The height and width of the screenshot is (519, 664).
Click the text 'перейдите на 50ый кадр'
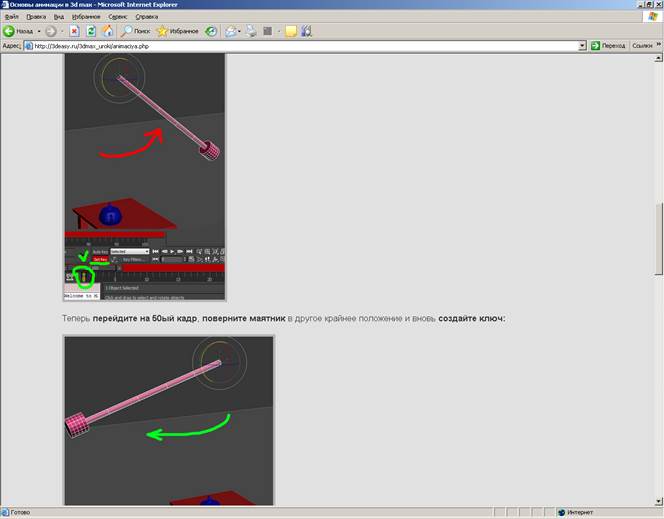tap(145, 318)
